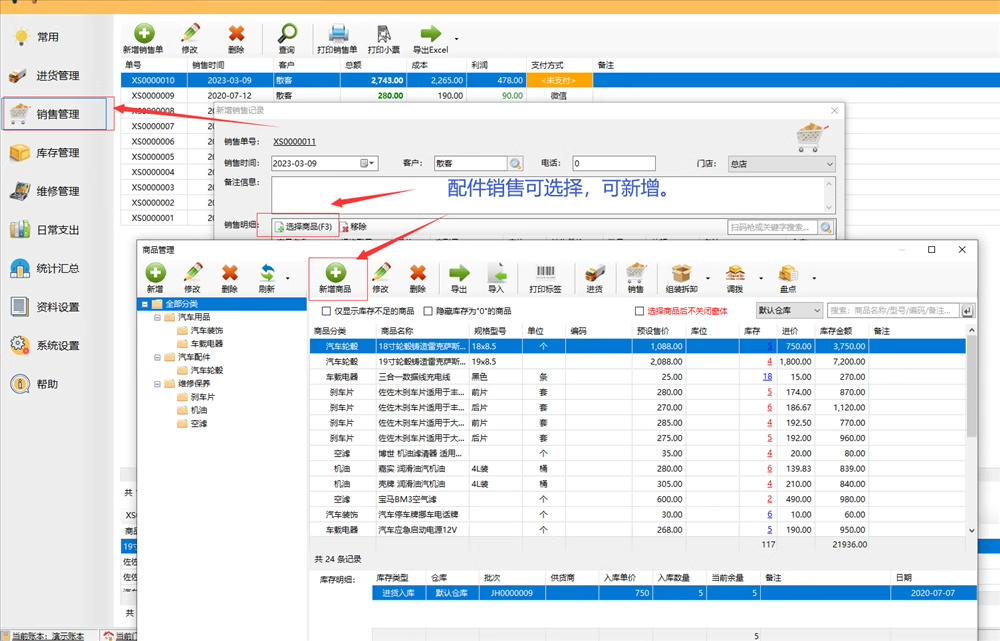Open the 门店 总店 dropdown

click(781, 164)
